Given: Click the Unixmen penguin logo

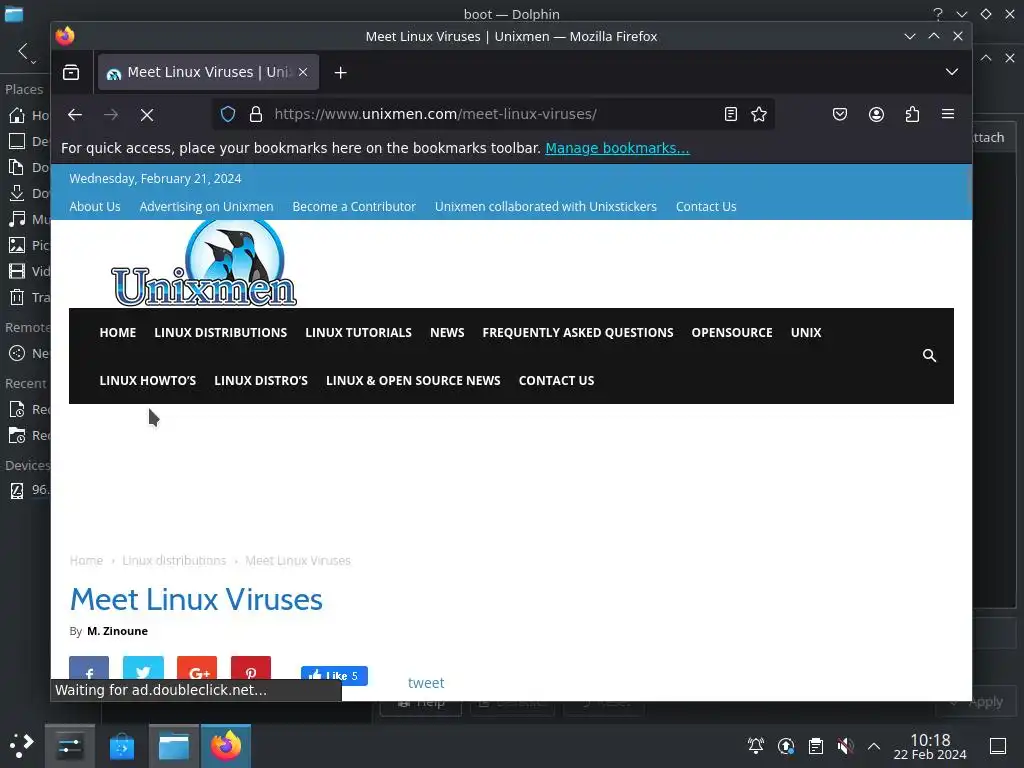Looking at the screenshot, I should click(204, 263).
